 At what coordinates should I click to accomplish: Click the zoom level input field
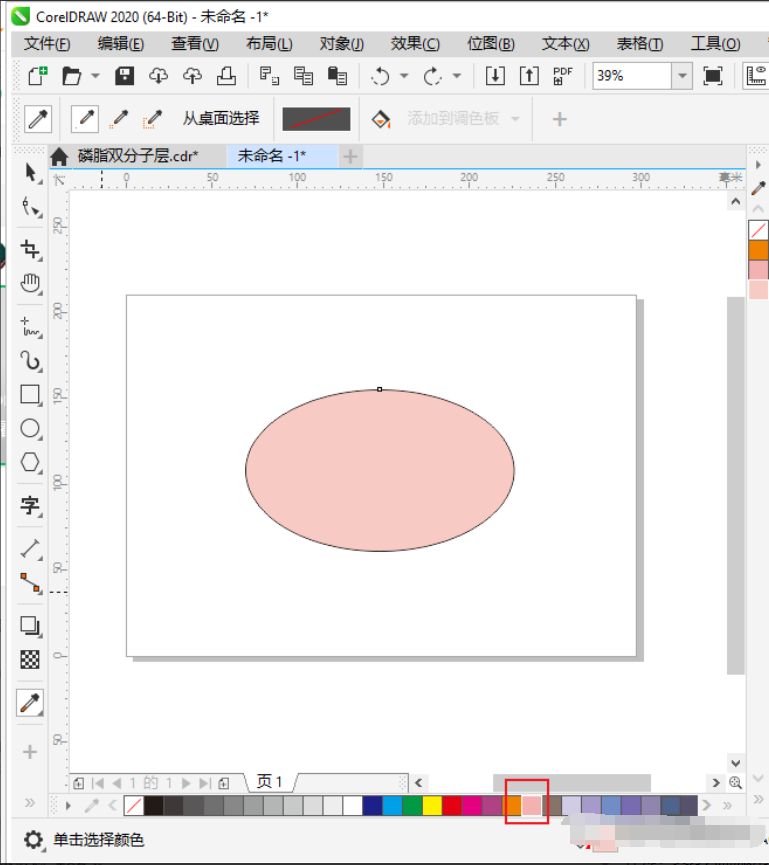(632, 76)
